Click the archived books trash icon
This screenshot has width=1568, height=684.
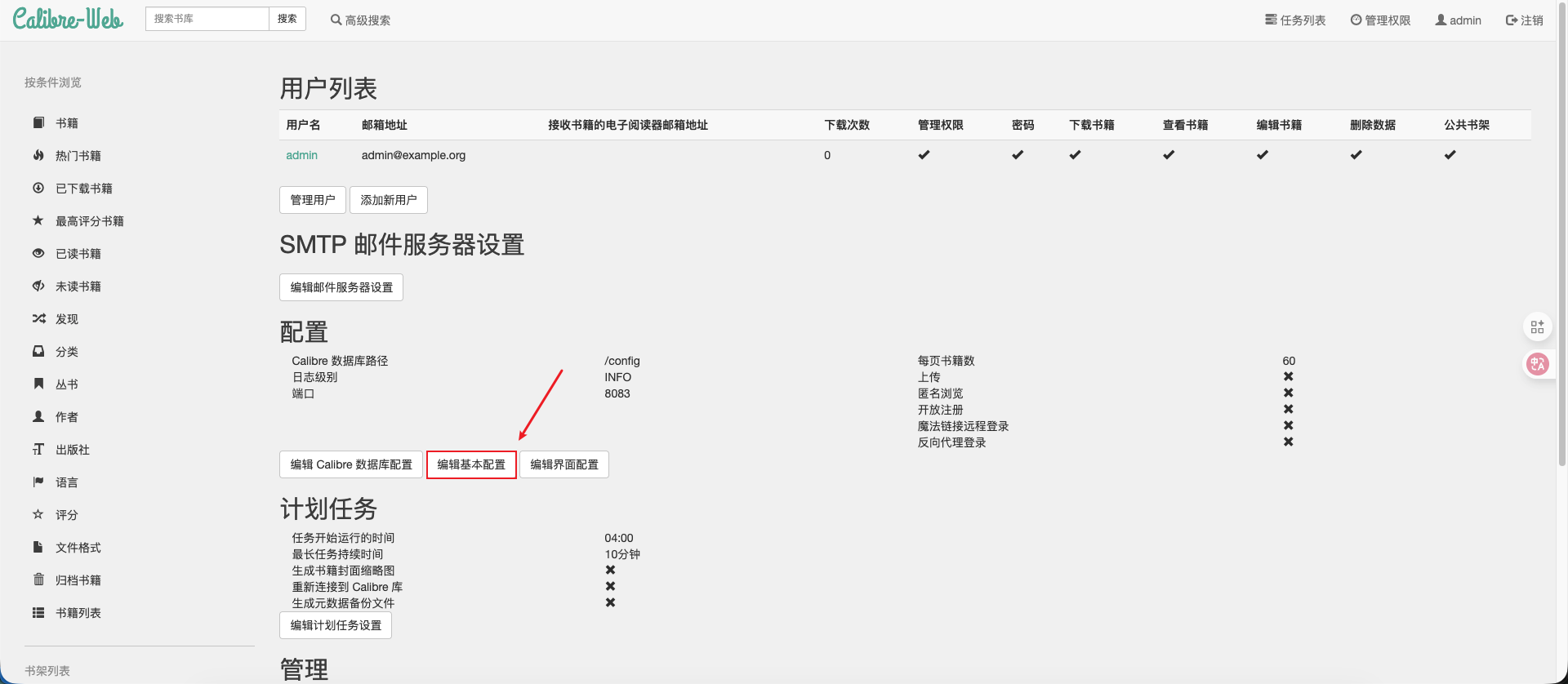pyautogui.click(x=38, y=580)
